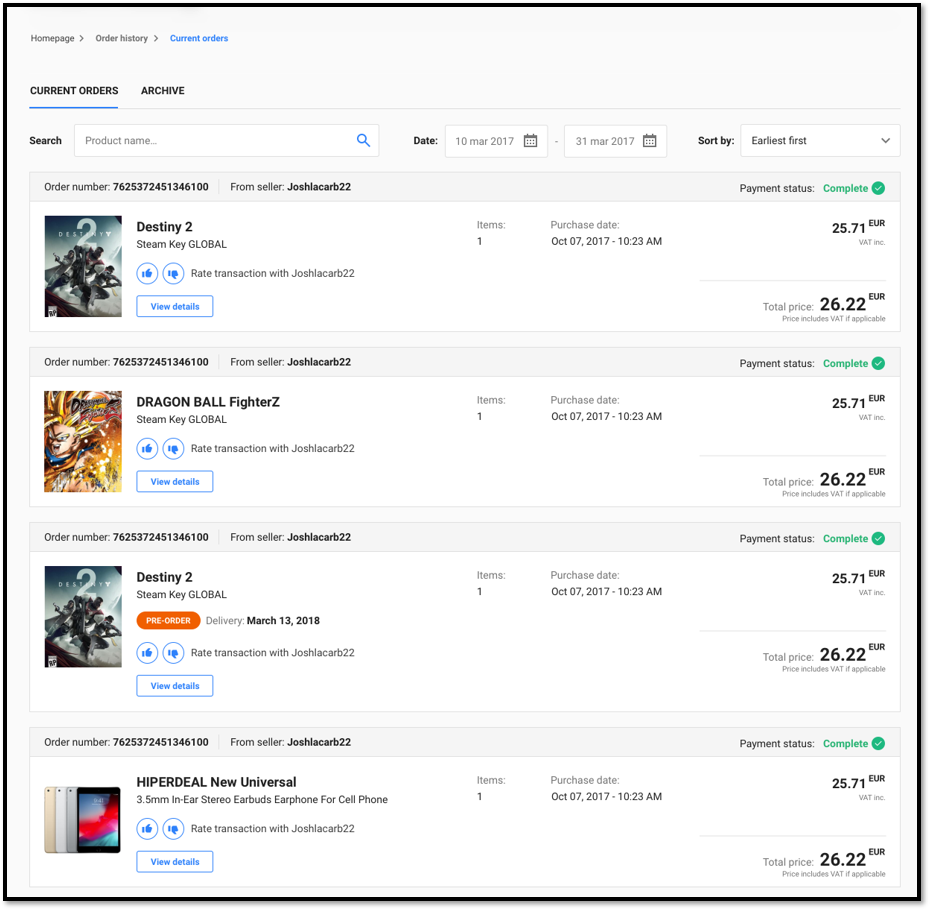The image size is (930, 910).
Task: Switch to the ARCHIVE tab
Action: coord(162,90)
